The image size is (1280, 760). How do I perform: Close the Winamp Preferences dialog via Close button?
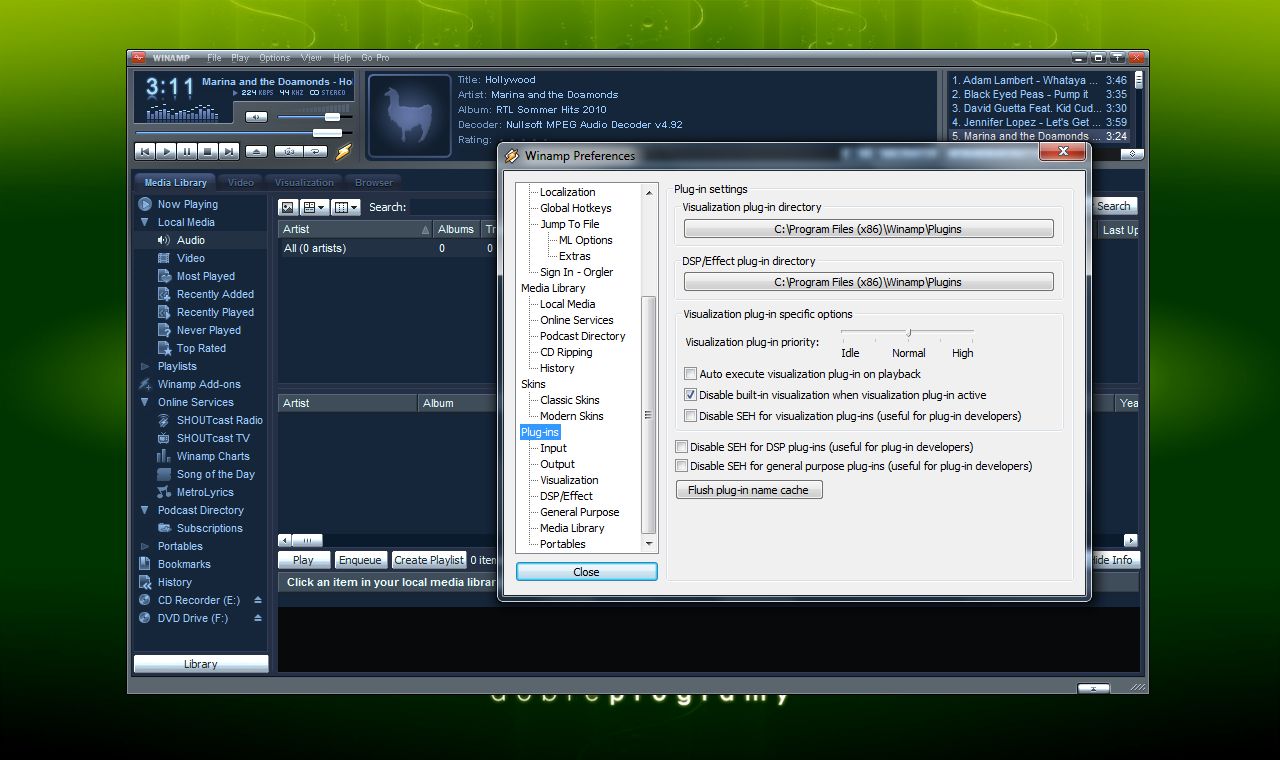pyautogui.click(x=587, y=572)
